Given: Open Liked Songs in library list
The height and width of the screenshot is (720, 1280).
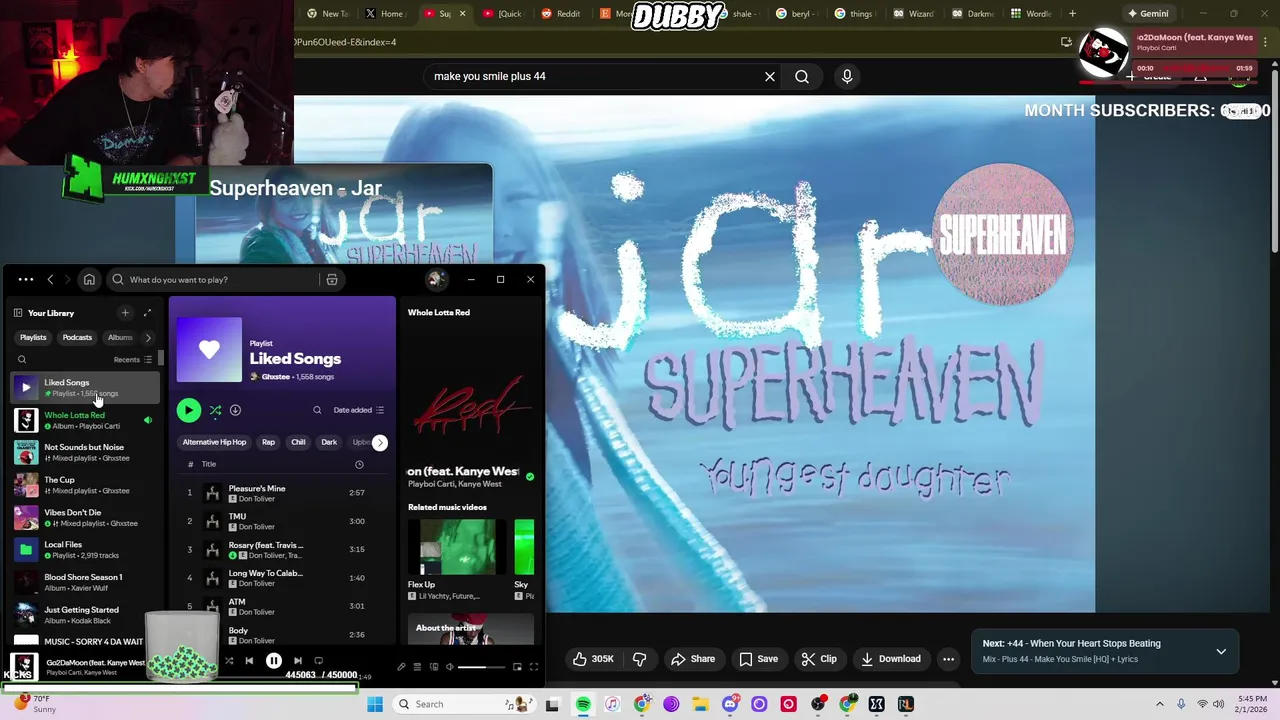Looking at the screenshot, I should [84, 387].
